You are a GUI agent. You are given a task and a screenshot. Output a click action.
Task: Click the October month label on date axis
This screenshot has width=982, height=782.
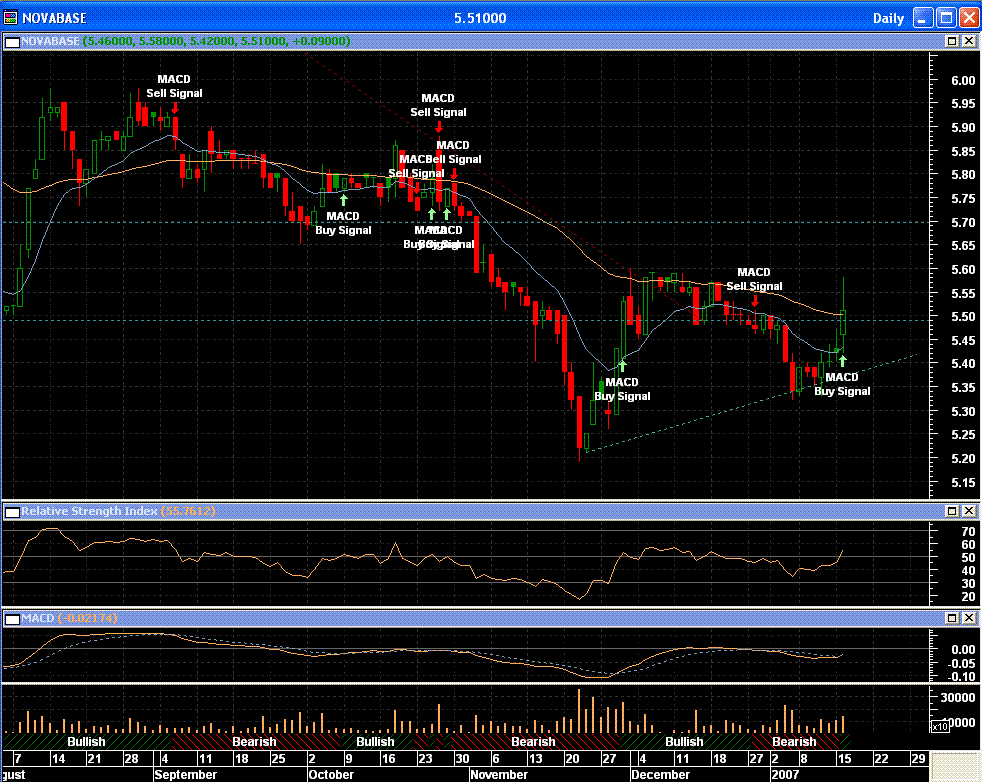pos(331,774)
